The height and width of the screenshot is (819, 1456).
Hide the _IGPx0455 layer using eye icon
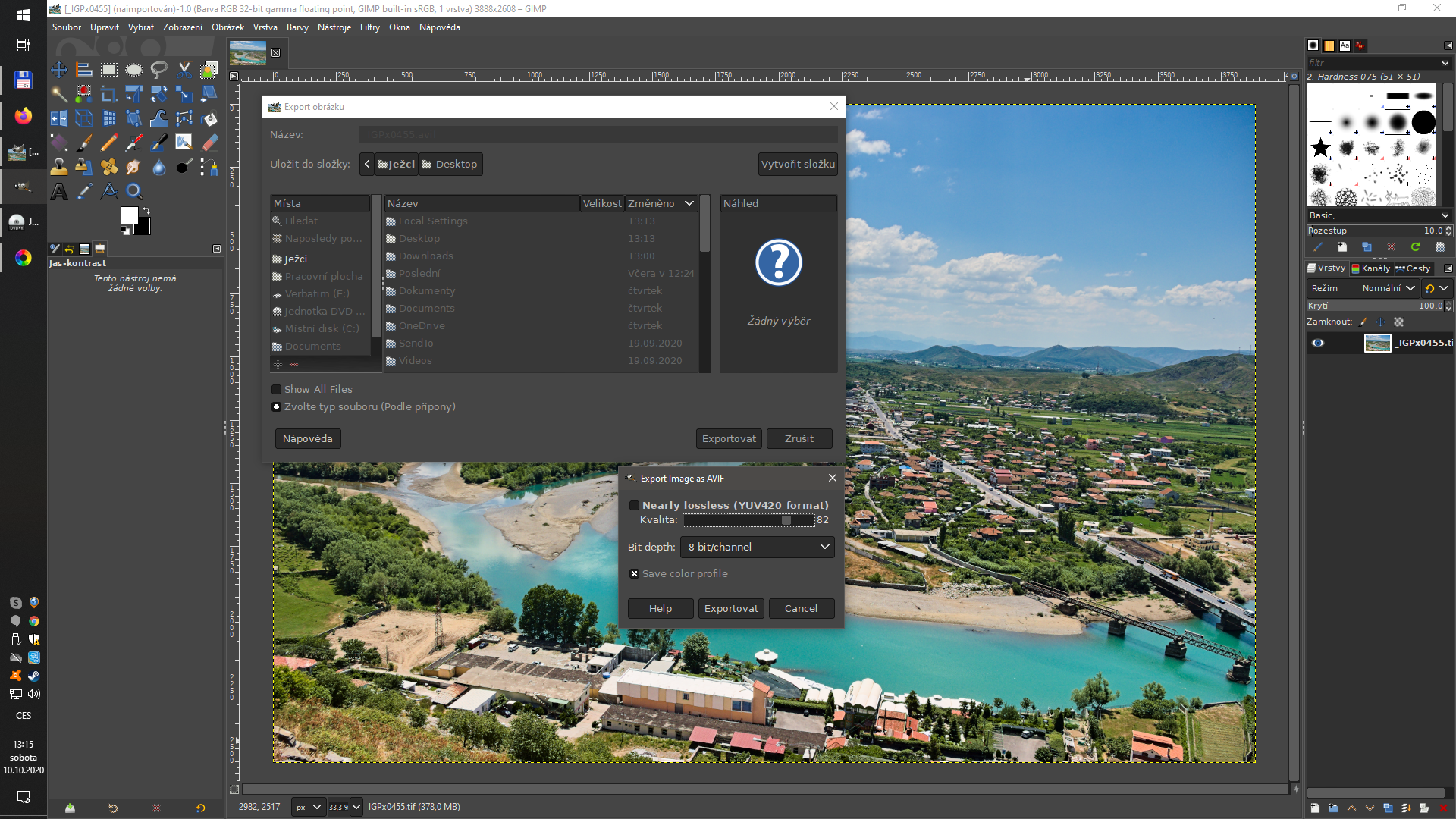click(x=1318, y=343)
